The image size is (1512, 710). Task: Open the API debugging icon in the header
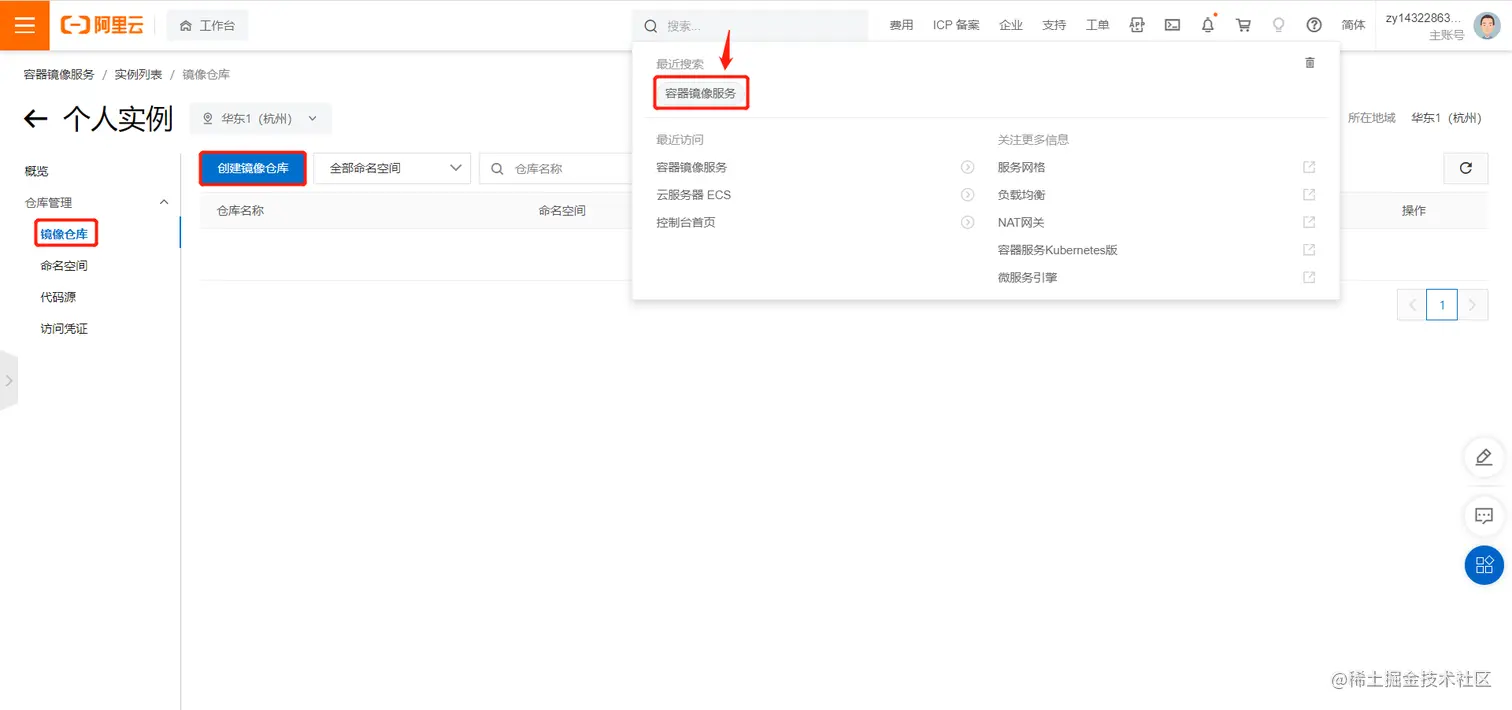coord(1137,25)
